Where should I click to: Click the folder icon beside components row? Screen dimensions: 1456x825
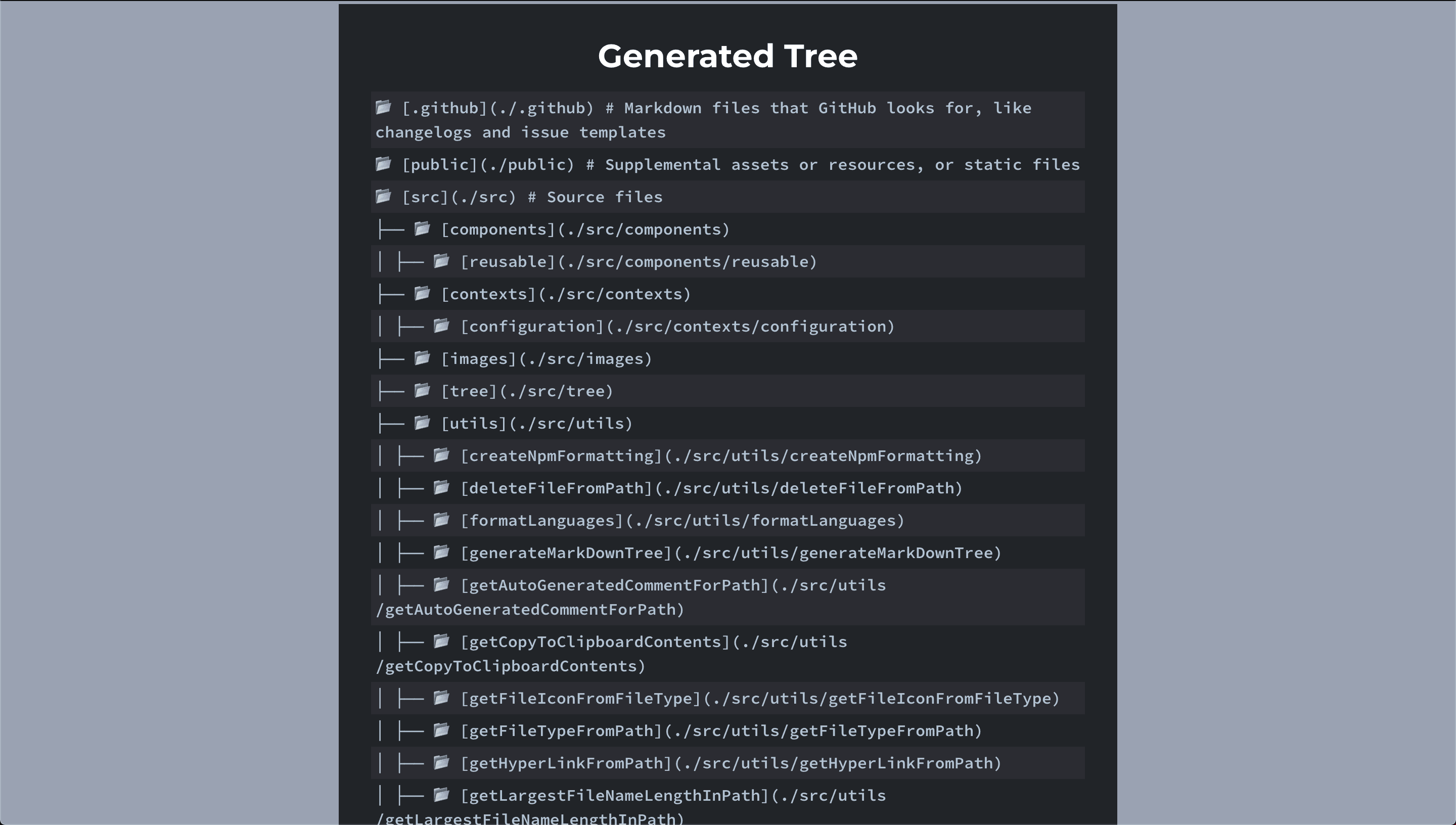422,228
